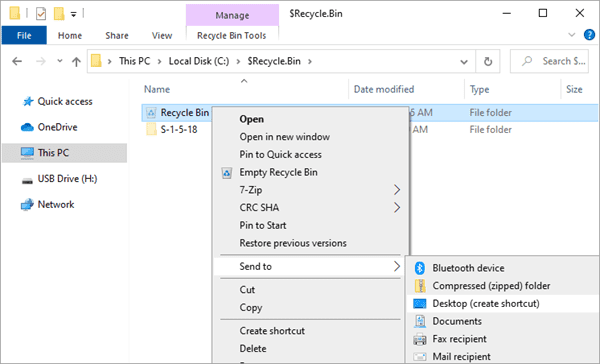This screenshot has width=600, height=364.
Task: Open the Recycle Bin Tools tab
Action: click(232, 35)
